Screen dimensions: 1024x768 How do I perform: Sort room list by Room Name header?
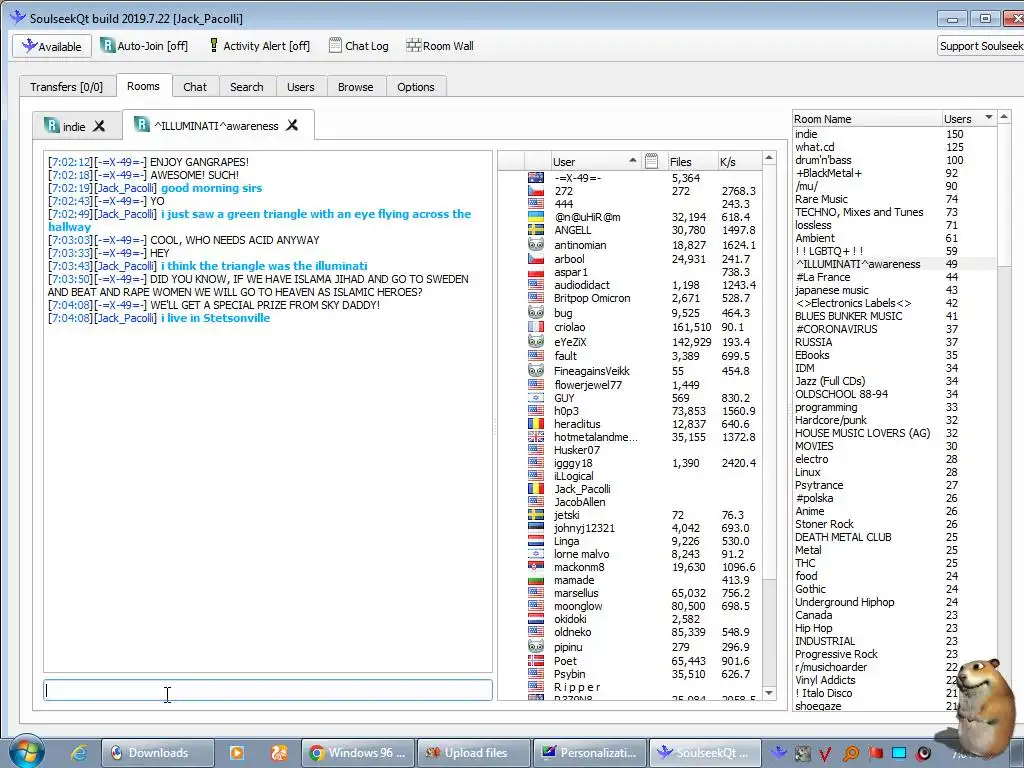point(866,119)
